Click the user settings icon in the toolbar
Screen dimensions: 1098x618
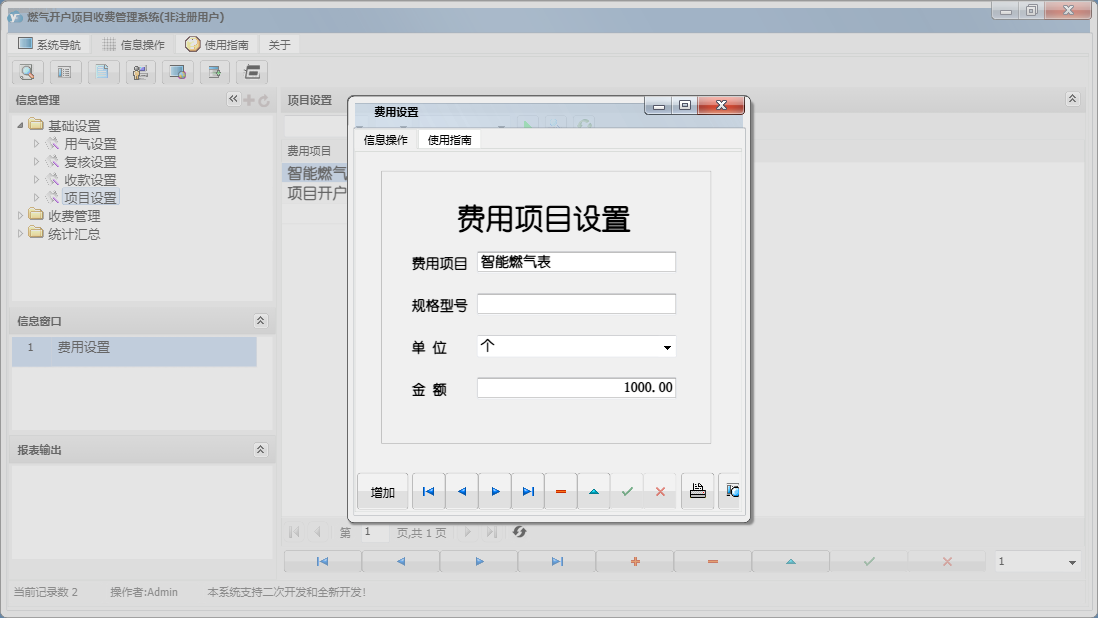(x=141, y=72)
